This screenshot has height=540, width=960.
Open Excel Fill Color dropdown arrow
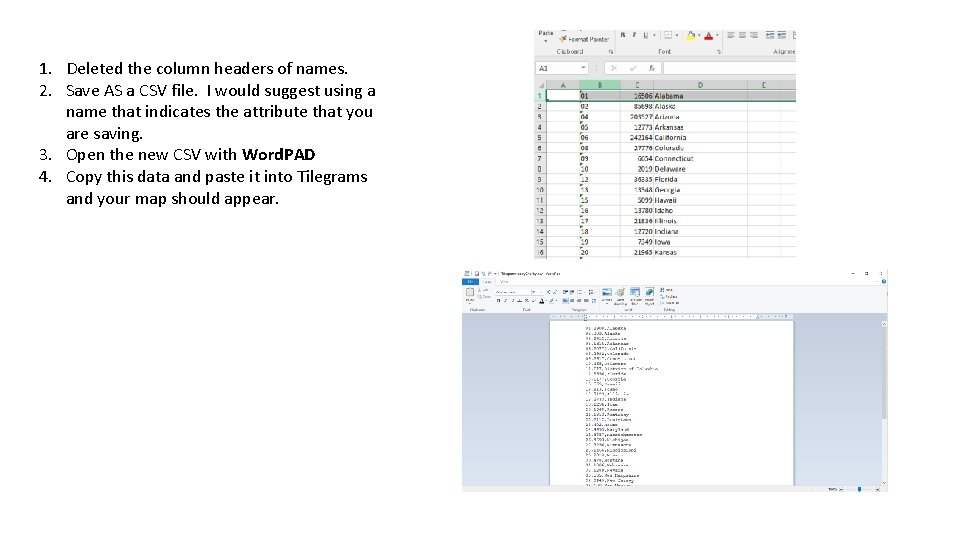[x=699, y=36]
